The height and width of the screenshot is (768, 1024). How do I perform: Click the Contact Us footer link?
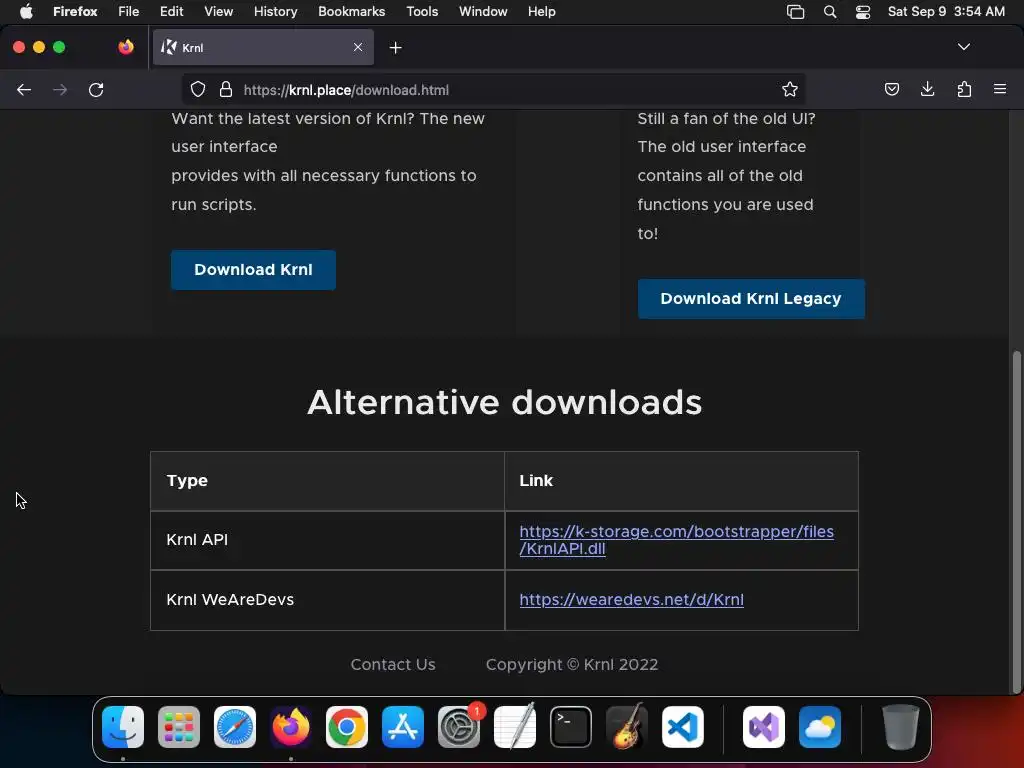(x=393, y=664)
